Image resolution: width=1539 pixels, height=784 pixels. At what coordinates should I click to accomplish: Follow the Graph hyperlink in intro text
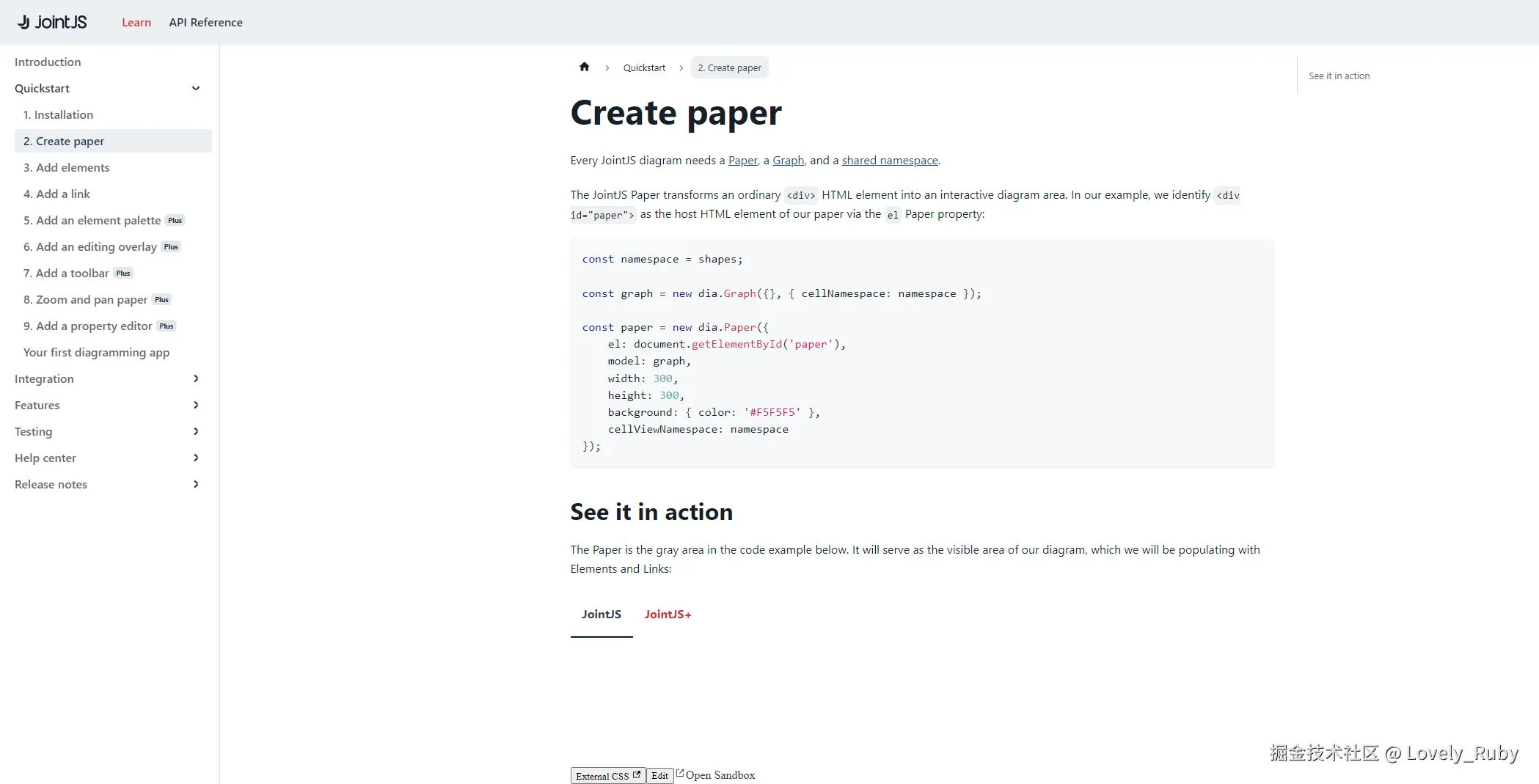(x=789, y=160)
